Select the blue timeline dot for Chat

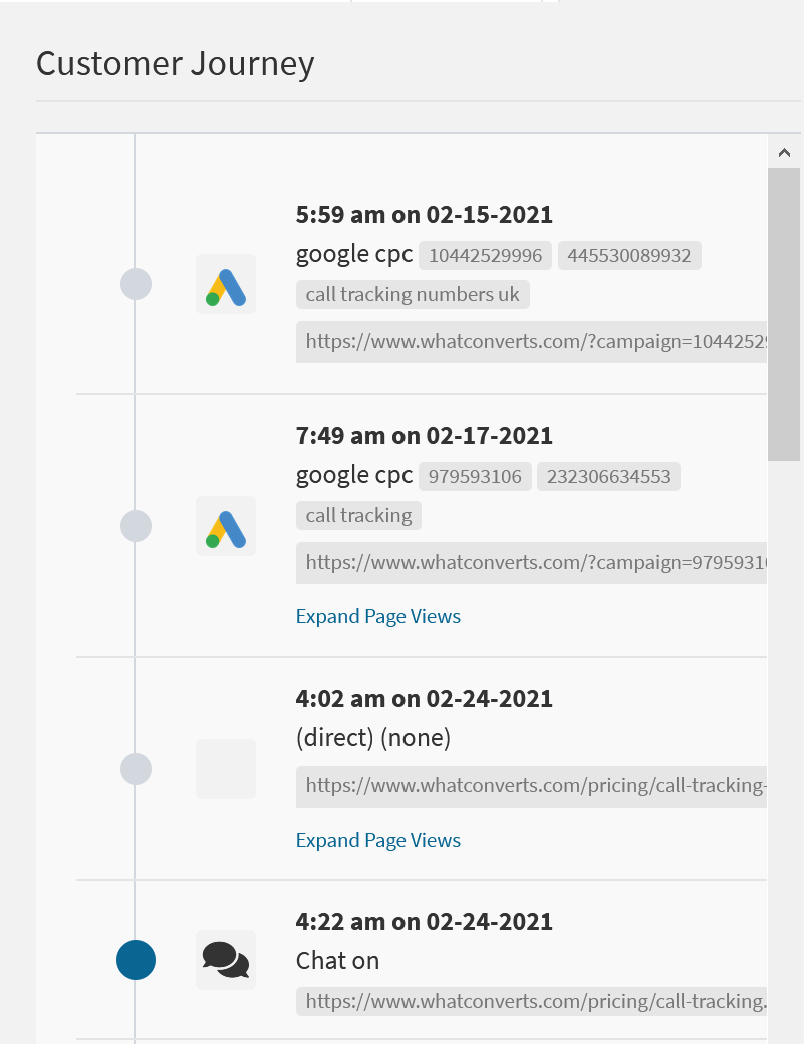(x=136, y=960)
